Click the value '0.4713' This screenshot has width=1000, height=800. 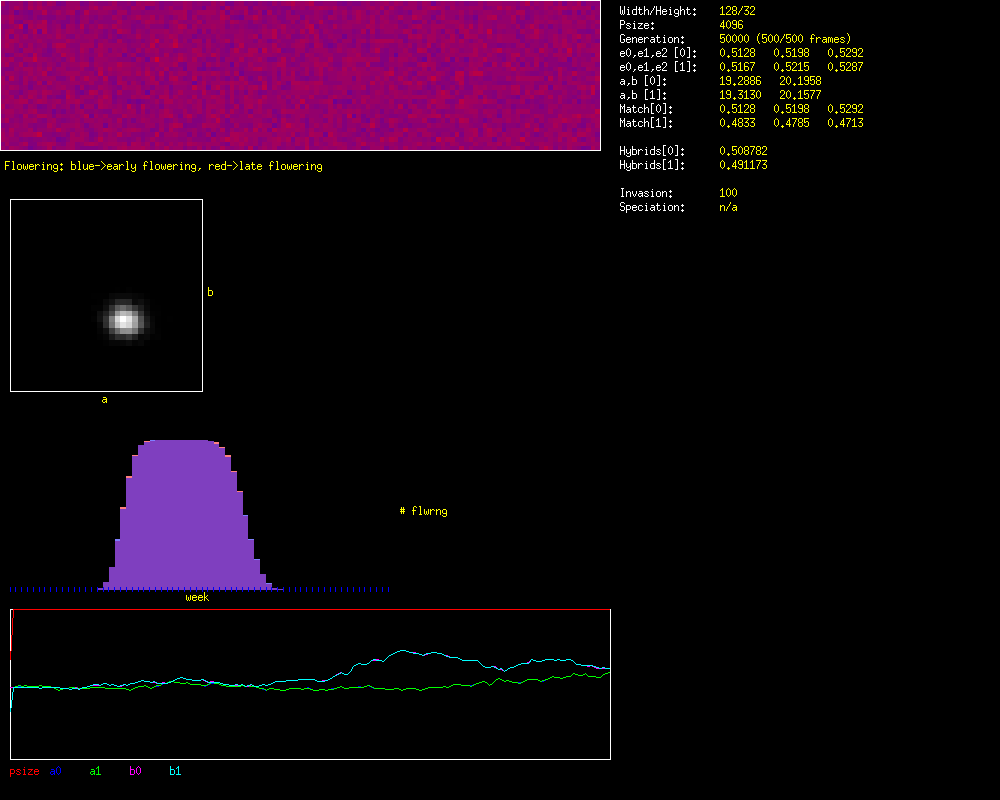(846, 124)
